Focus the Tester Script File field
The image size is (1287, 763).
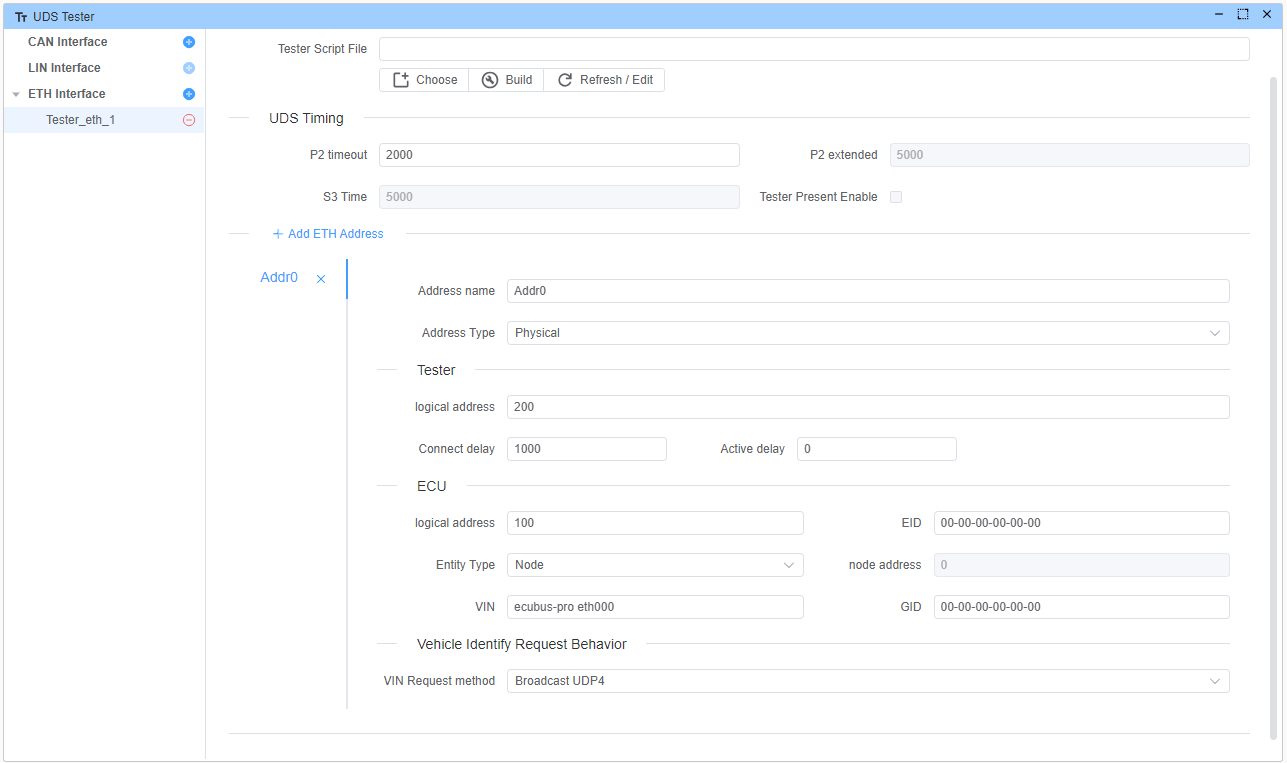814,49
